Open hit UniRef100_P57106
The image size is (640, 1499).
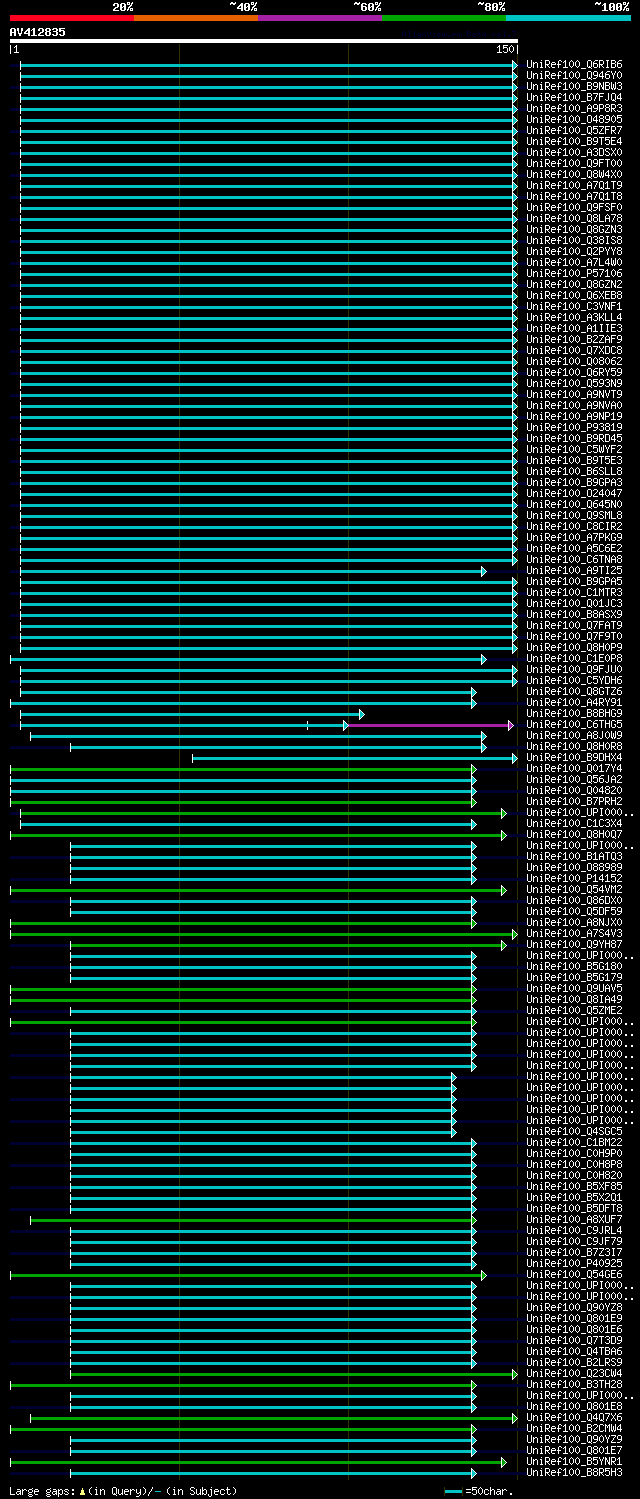pyautogui.click(x=574, y=273)
